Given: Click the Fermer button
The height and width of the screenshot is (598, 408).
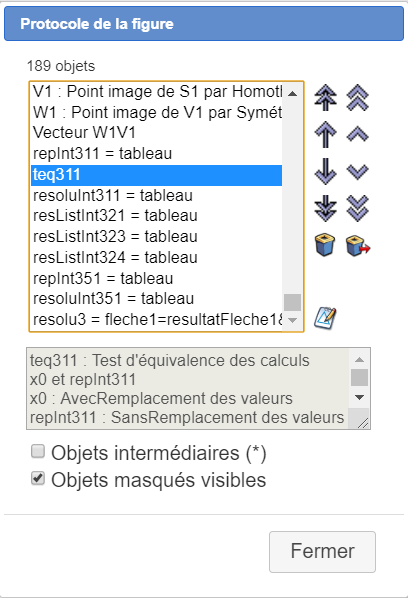Looking at the screenshot, I should [x=322, y=551].
